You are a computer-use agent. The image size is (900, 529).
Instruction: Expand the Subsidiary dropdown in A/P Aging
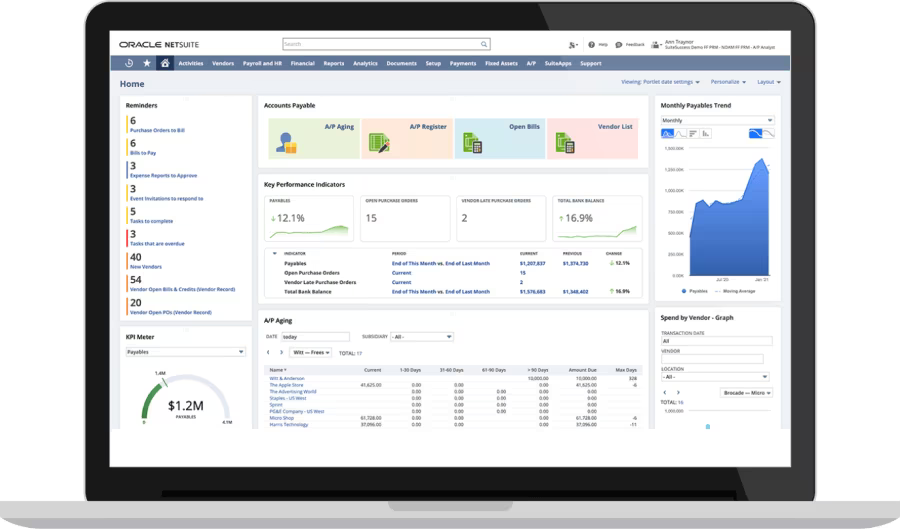[x=421, y=337]
